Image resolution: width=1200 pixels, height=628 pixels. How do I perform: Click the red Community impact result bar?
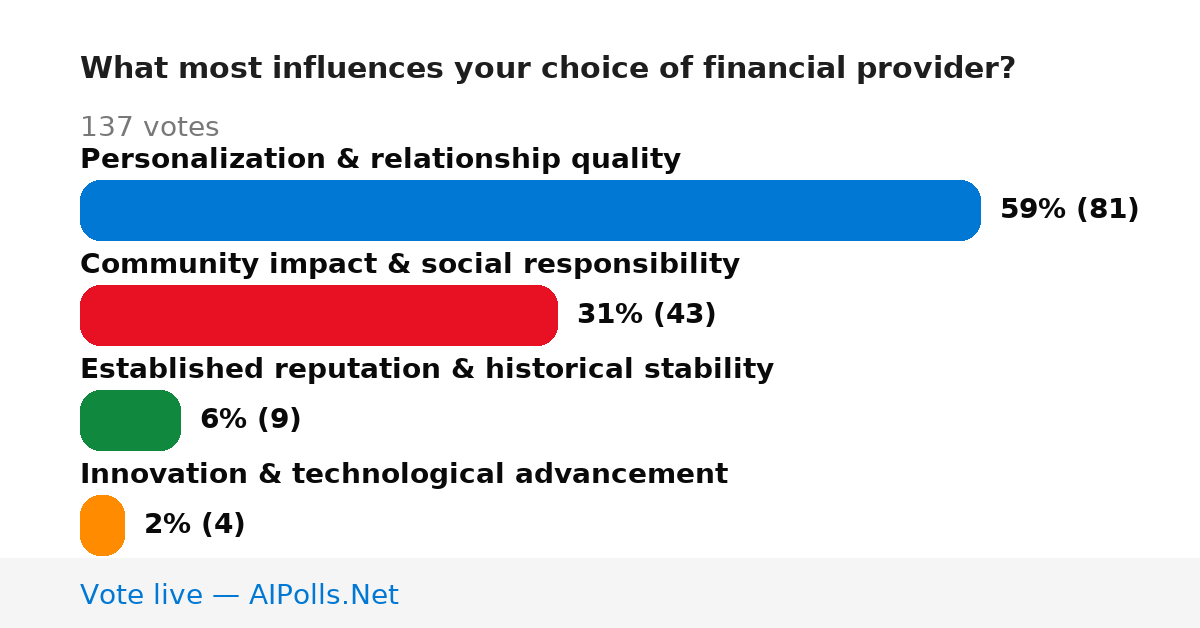pyautogui.click(x=319, y=315)
